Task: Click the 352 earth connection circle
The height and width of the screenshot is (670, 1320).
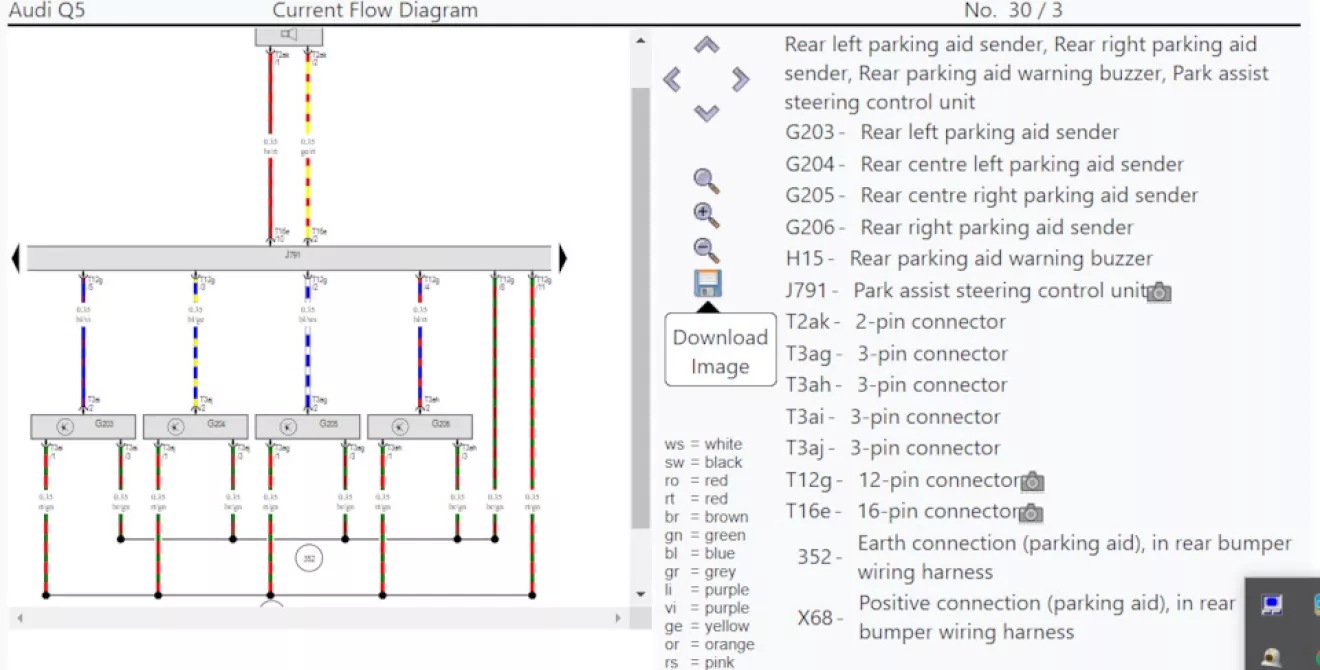Action: (309, 558)
